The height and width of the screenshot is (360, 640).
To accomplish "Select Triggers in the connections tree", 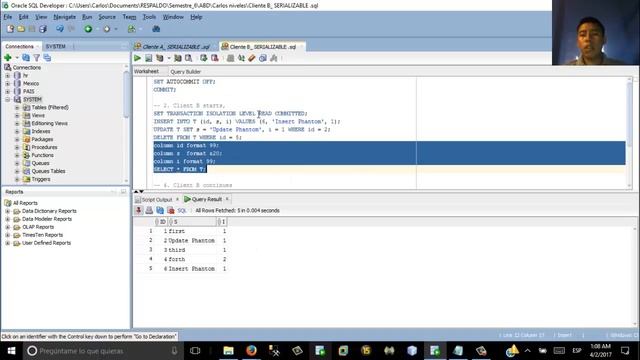I will (x=41, y=179).
